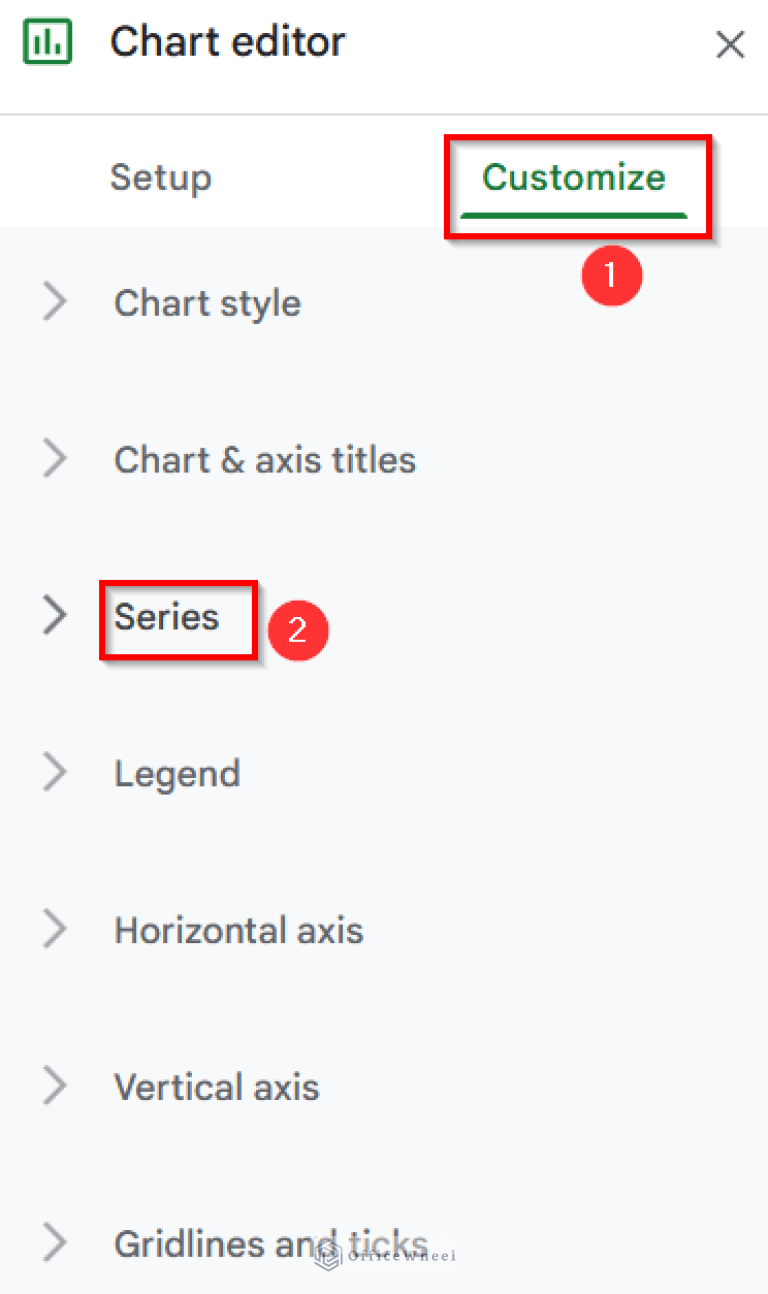
Task: Click the red step 1 badge
Action: click(x=611, y=274)
